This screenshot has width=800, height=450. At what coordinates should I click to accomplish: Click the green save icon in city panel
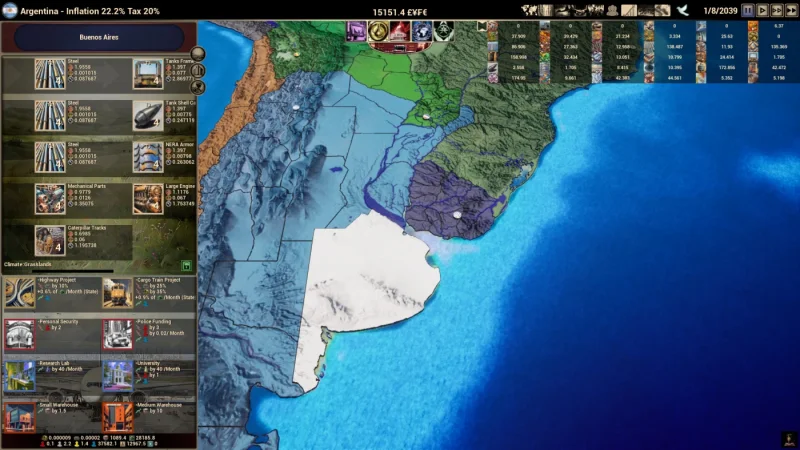click(x=187, y=264)
